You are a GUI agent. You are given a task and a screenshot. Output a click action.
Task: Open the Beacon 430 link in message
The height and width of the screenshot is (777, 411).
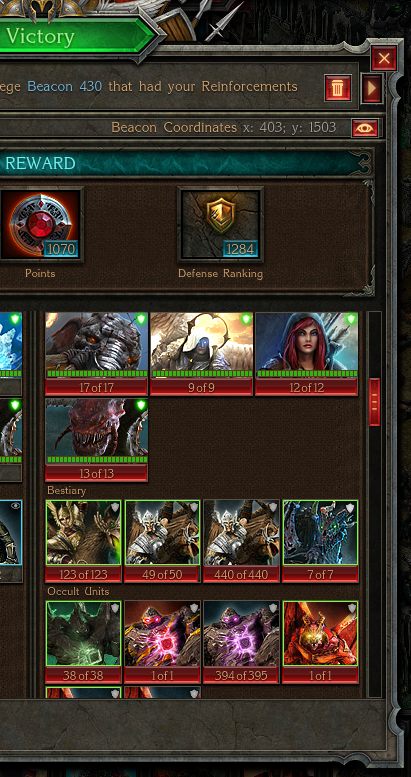pyautogui.click(x=64, y=87)
